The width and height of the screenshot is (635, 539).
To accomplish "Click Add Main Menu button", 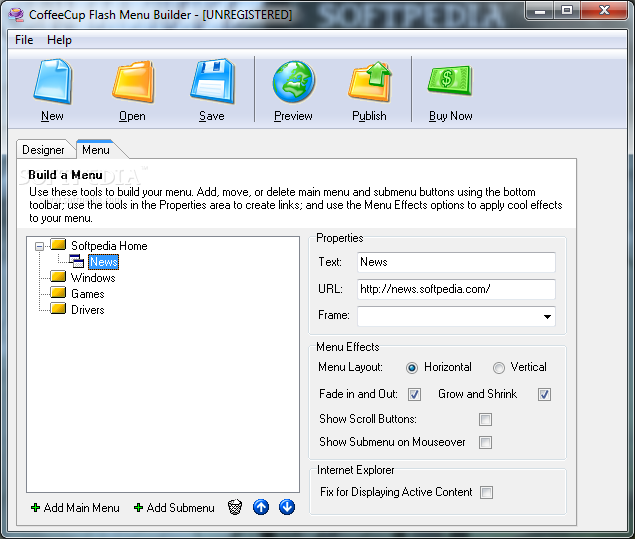I will click(x=75, y=508).
